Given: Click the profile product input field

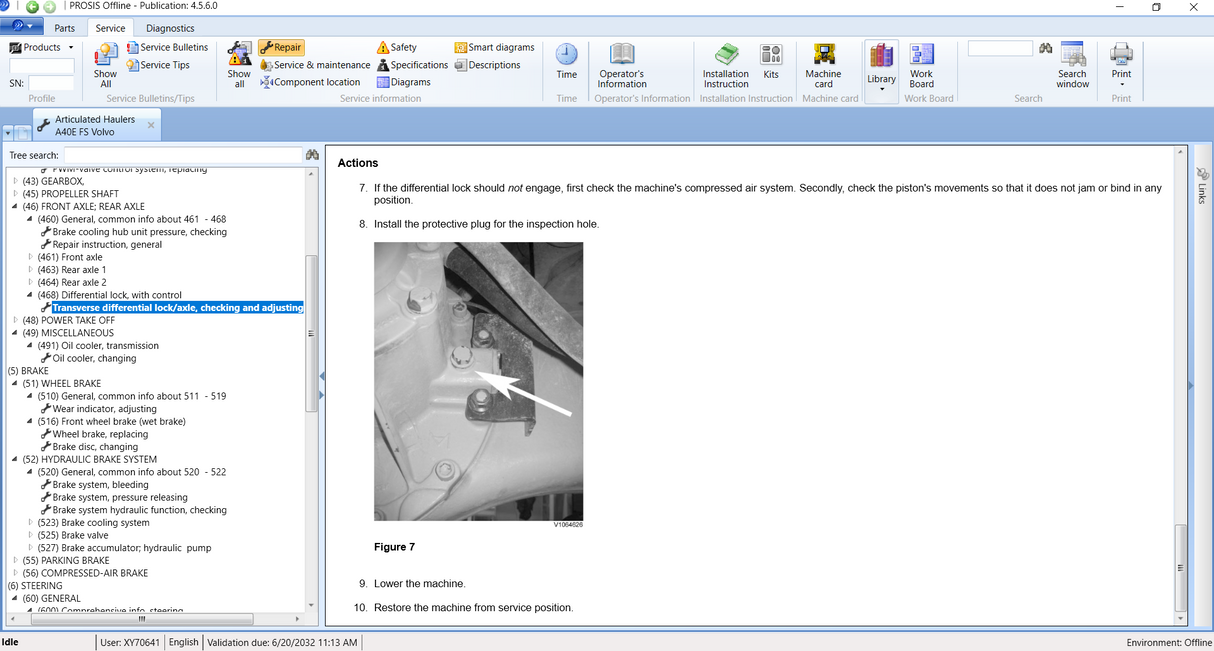Looking at the screenshot, I should 42,66.
